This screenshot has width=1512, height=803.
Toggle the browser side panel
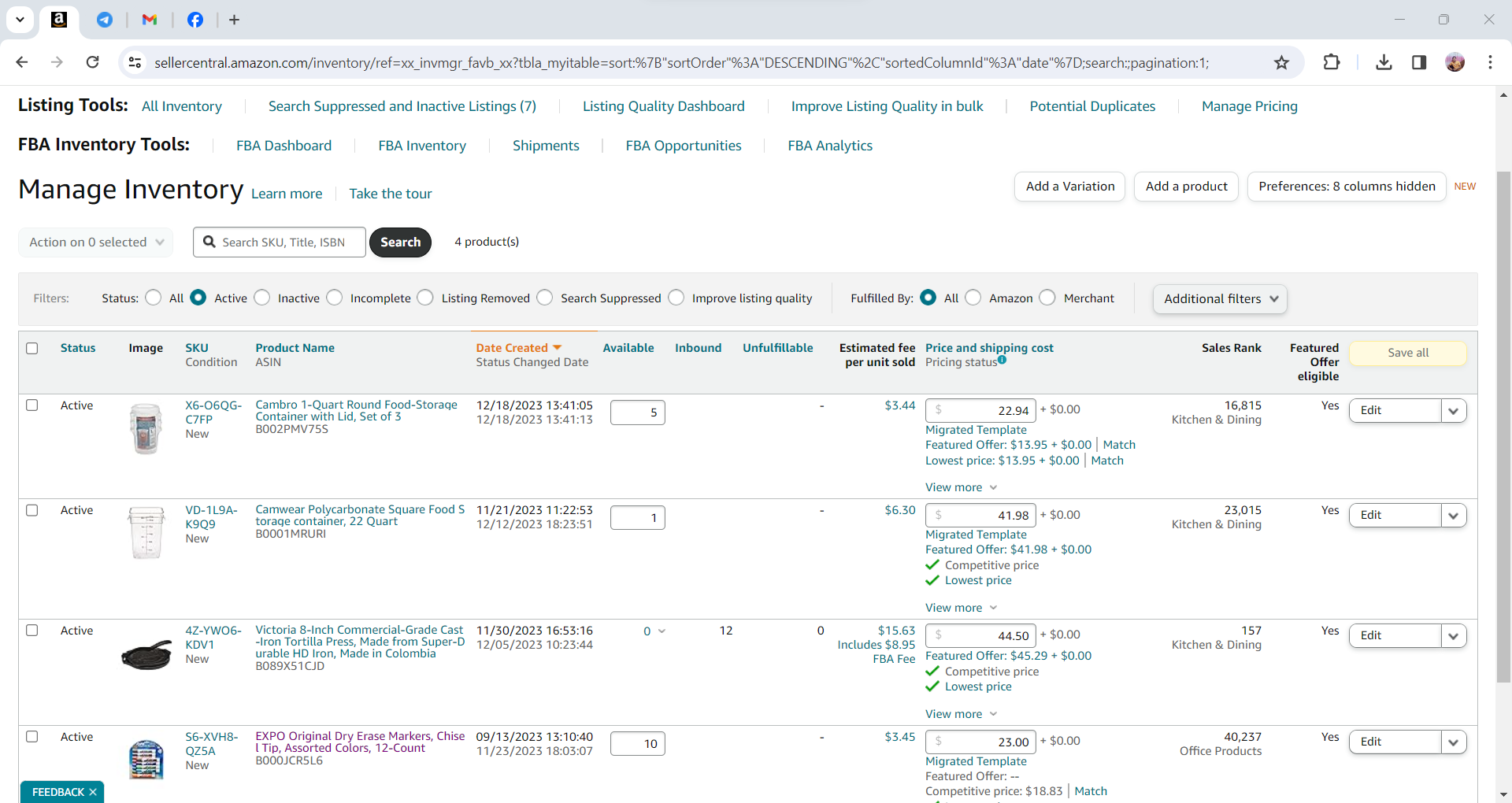1419,62
